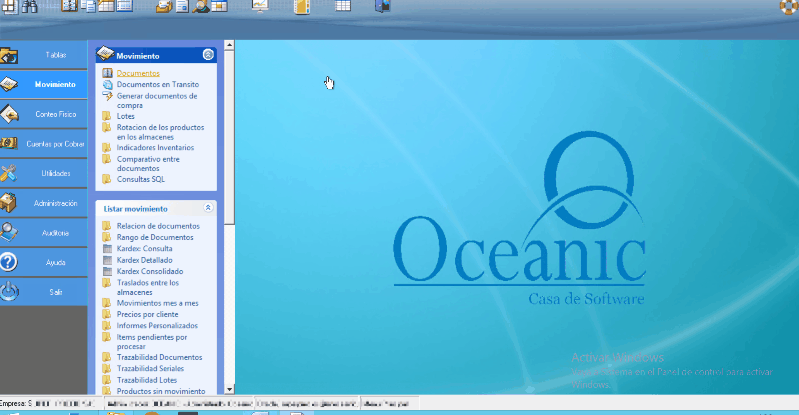Click the Utilidades tools icon in sidebar

click(x=9, y=173)
